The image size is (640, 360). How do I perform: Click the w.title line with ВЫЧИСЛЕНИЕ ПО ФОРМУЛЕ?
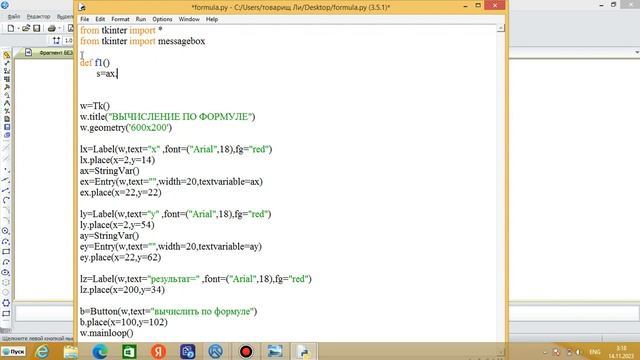(x=167, y=117)
